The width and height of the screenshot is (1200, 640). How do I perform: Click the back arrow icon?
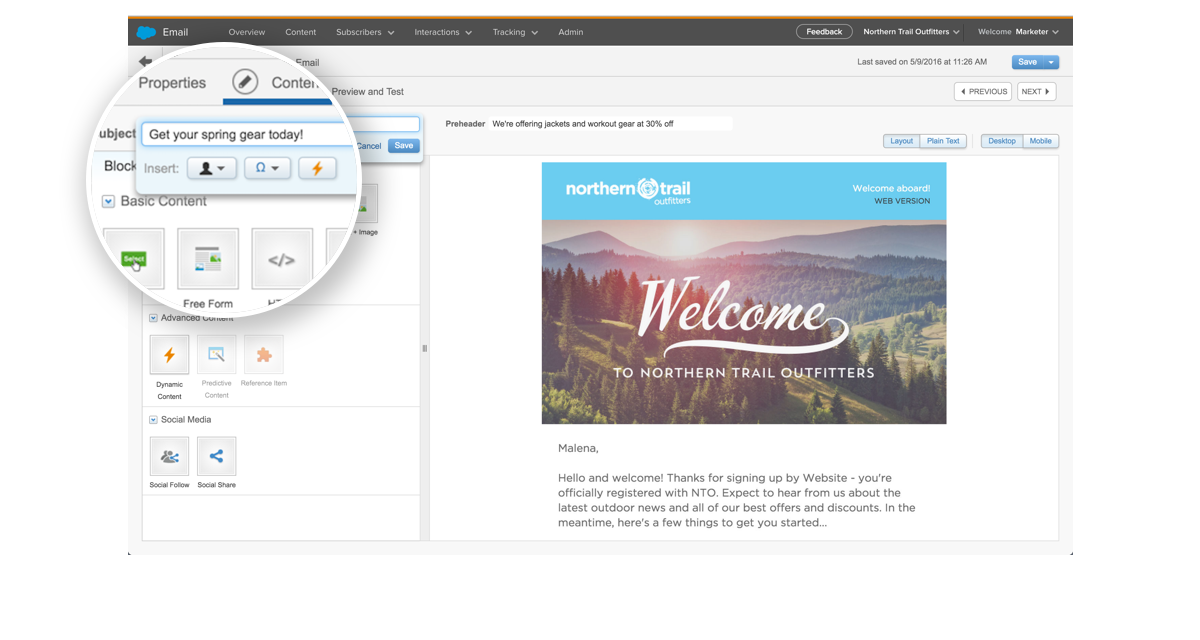145,62
